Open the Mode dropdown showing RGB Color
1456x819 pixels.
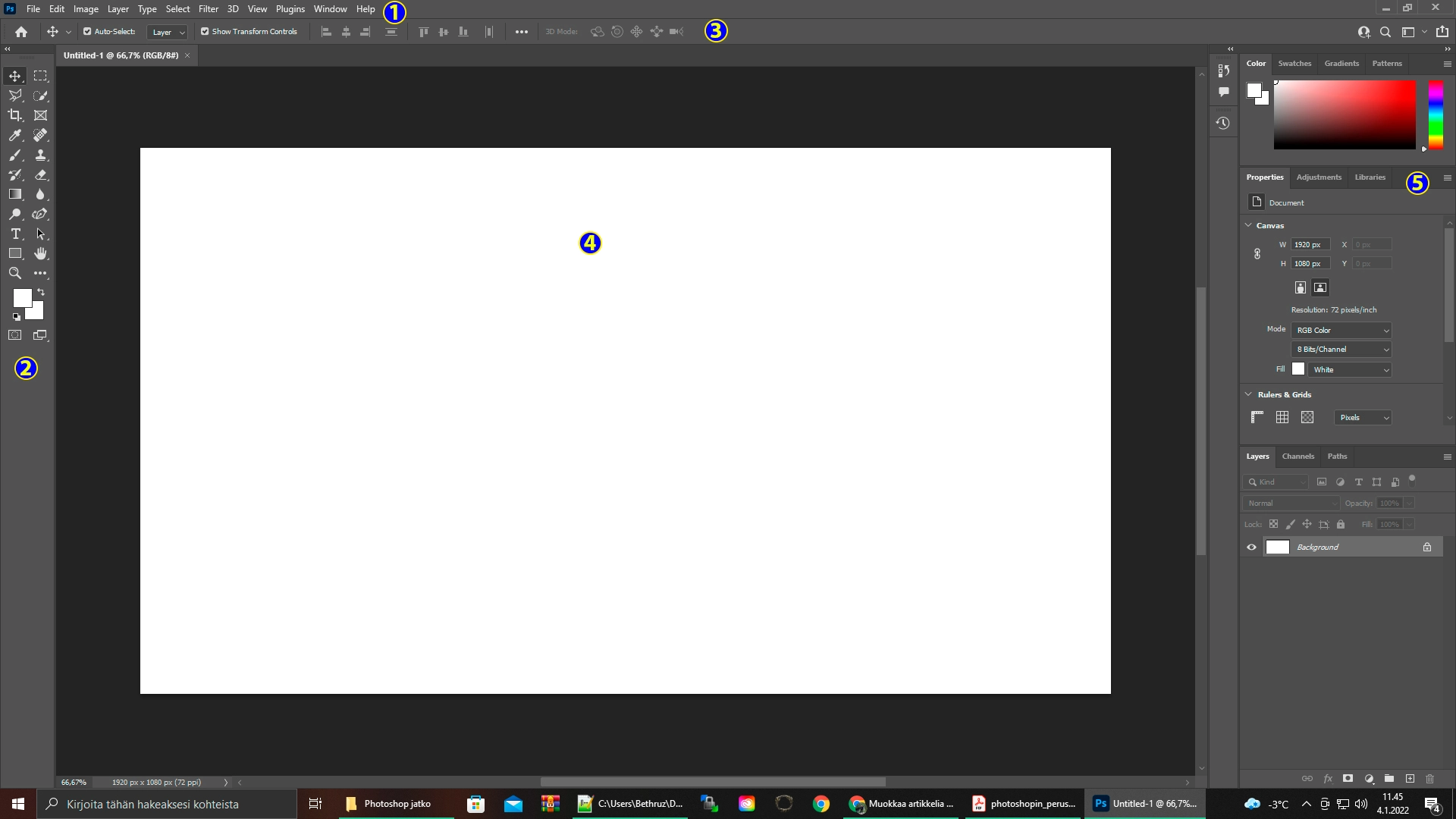[1340, 330]
